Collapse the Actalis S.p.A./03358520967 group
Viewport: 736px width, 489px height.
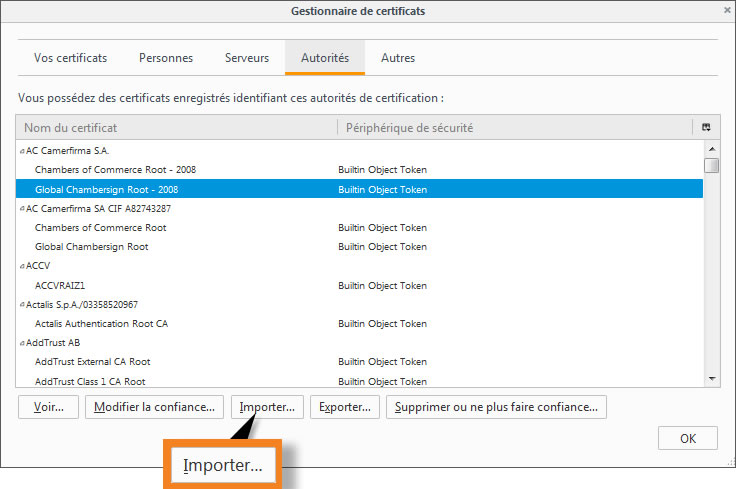[x=22, y=305]
